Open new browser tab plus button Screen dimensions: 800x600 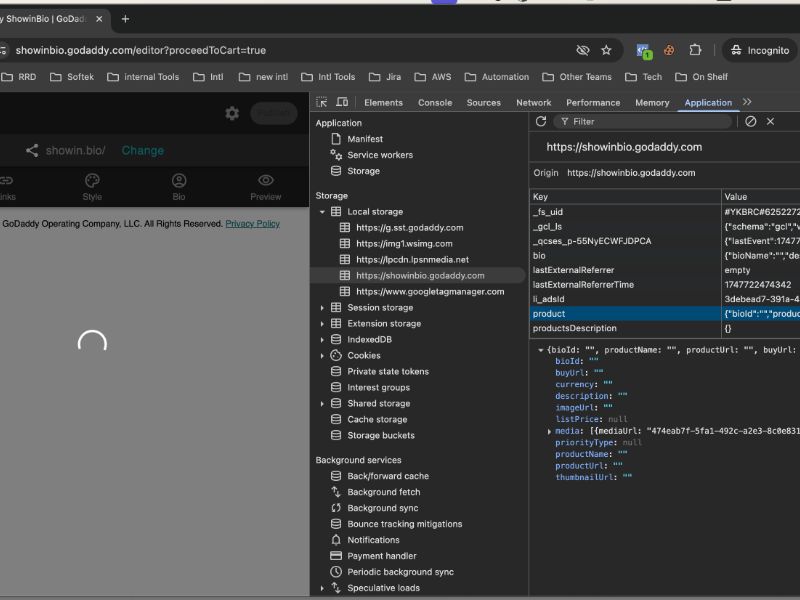point(125,19)
